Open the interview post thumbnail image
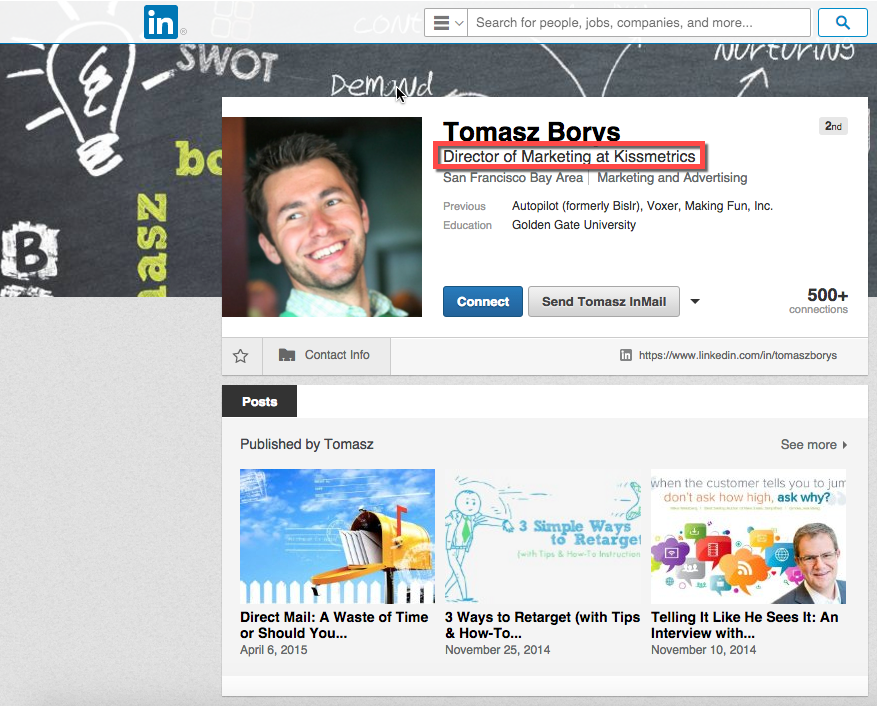Image resolution: width=878 pixels, height=706 pixels. click(747, 536)
